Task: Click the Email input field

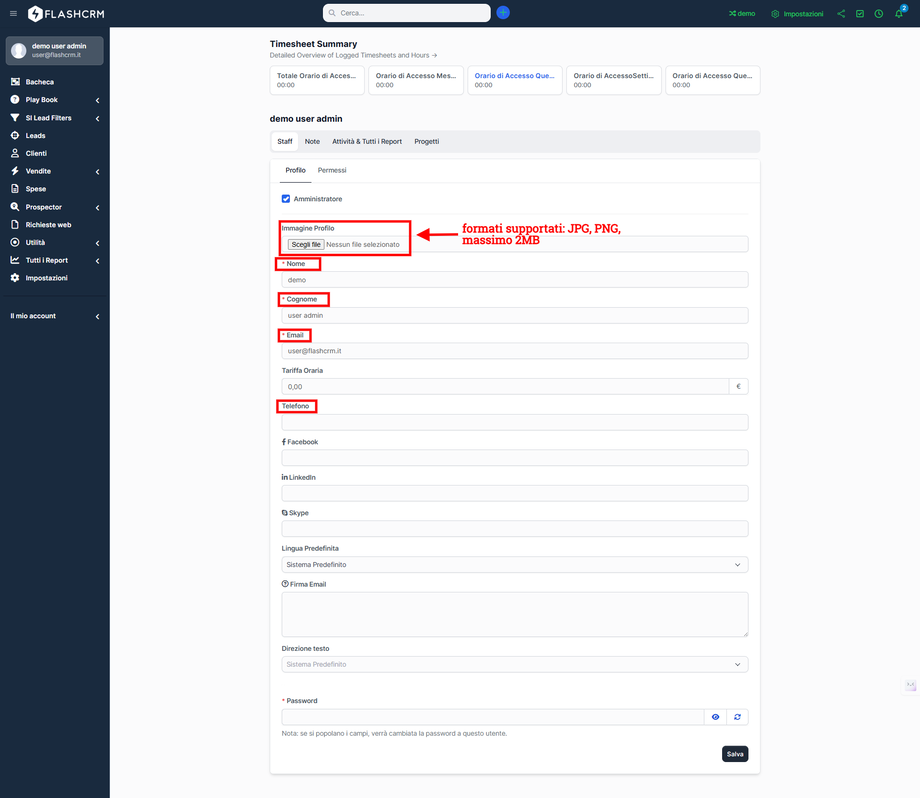Action: tap(515, 351)
